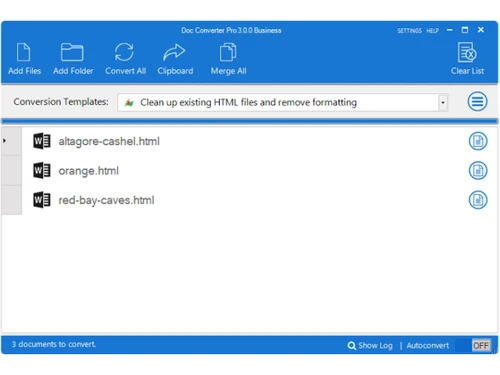Click the Add Files icon
The width and height of the screenshot is (500, 375).
(24, 52)
